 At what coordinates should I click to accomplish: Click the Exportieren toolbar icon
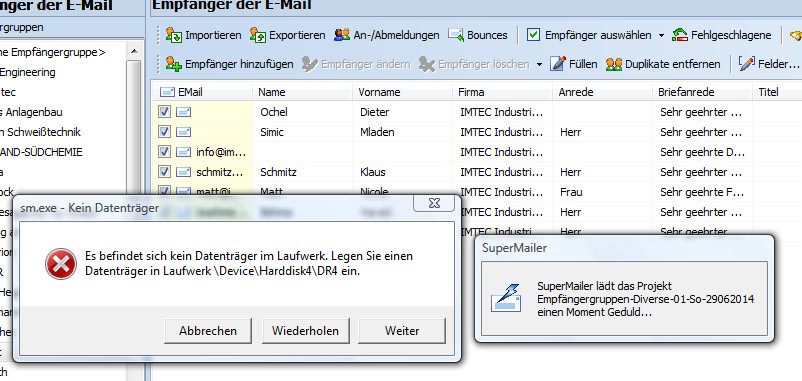click(258, 35)
